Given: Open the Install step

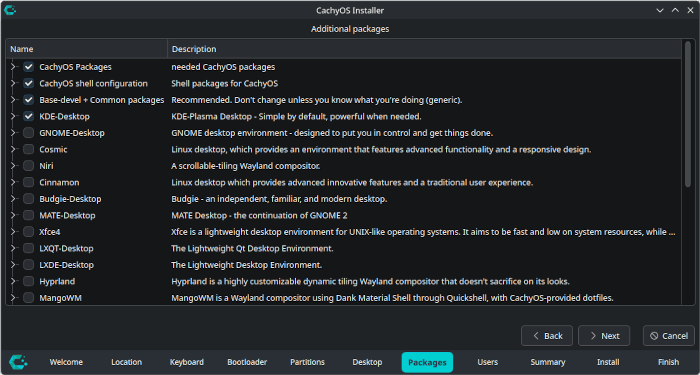Looking at the screenshot, I should coord(608,362).
